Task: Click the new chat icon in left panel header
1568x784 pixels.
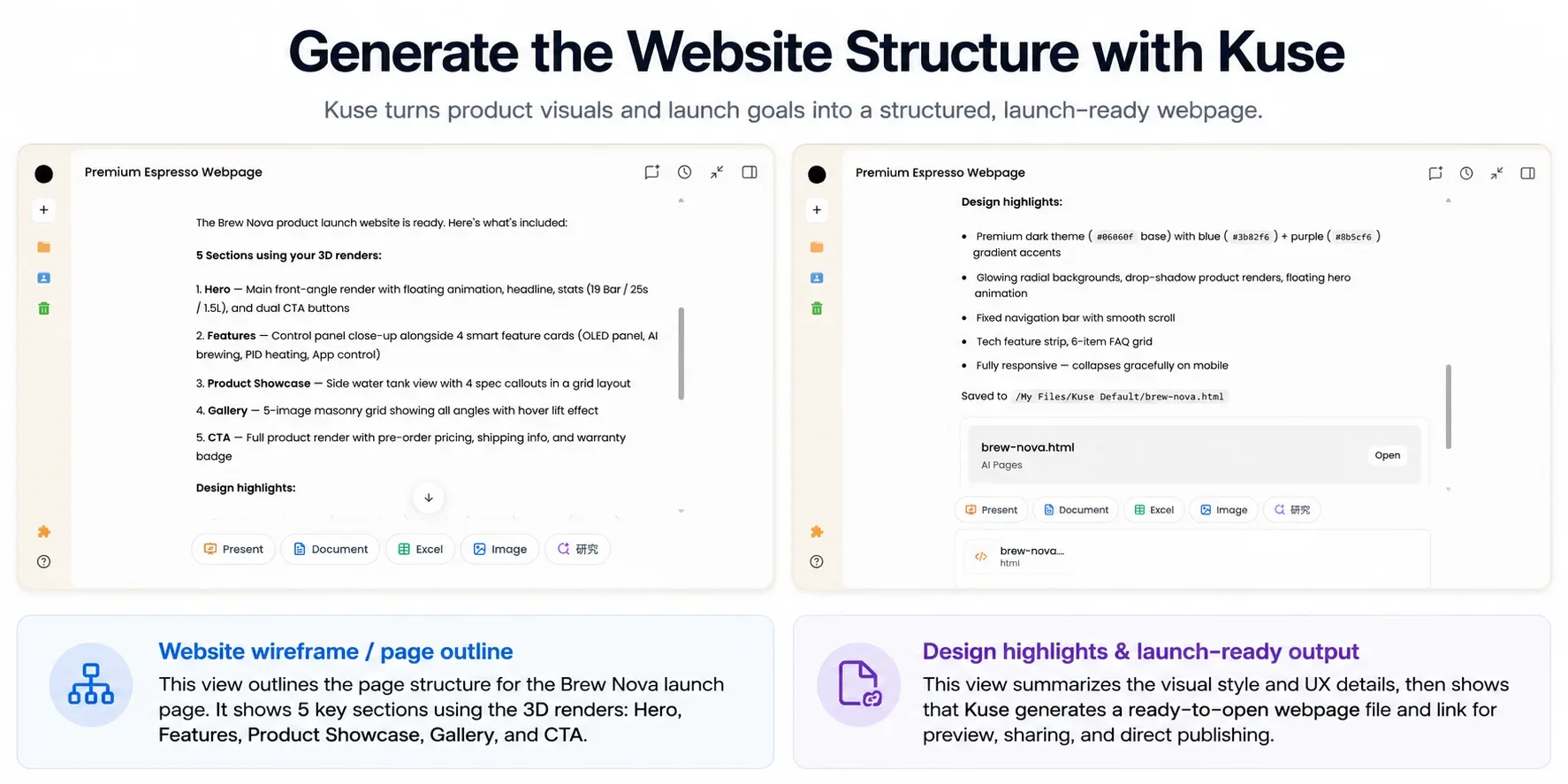Action: click(x=651, y=172)
